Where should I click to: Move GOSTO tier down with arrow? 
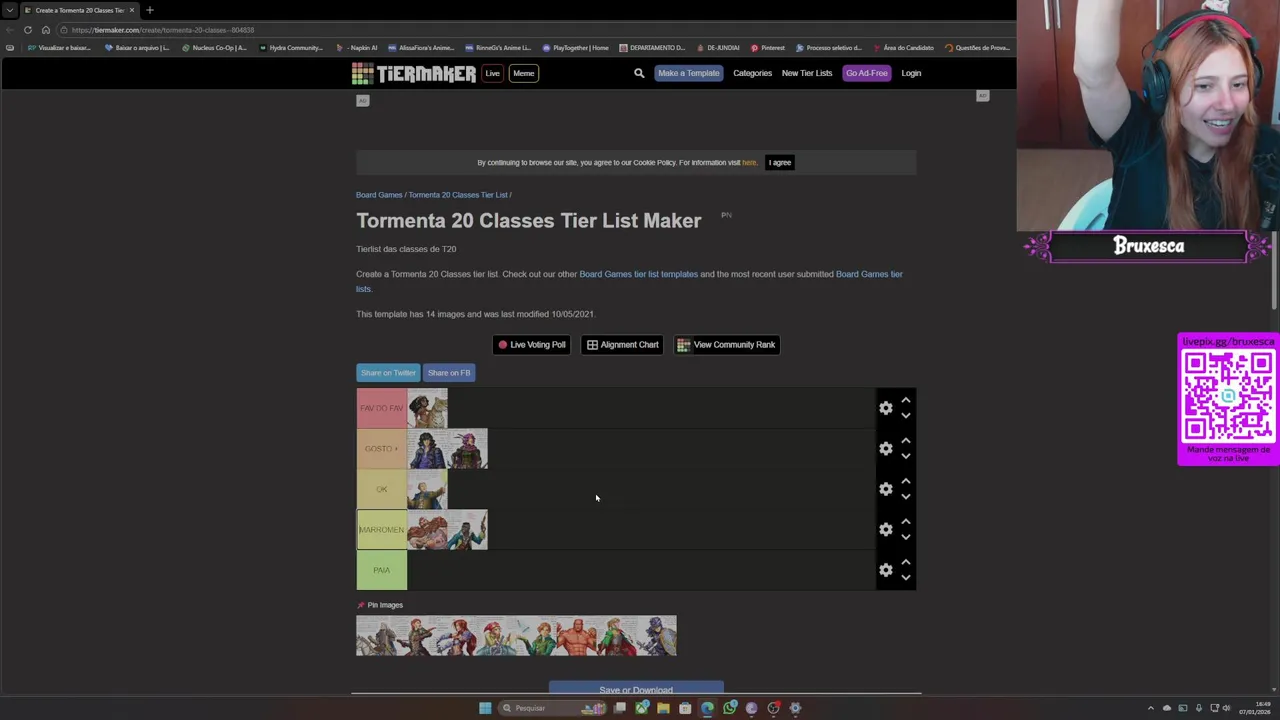905,456
